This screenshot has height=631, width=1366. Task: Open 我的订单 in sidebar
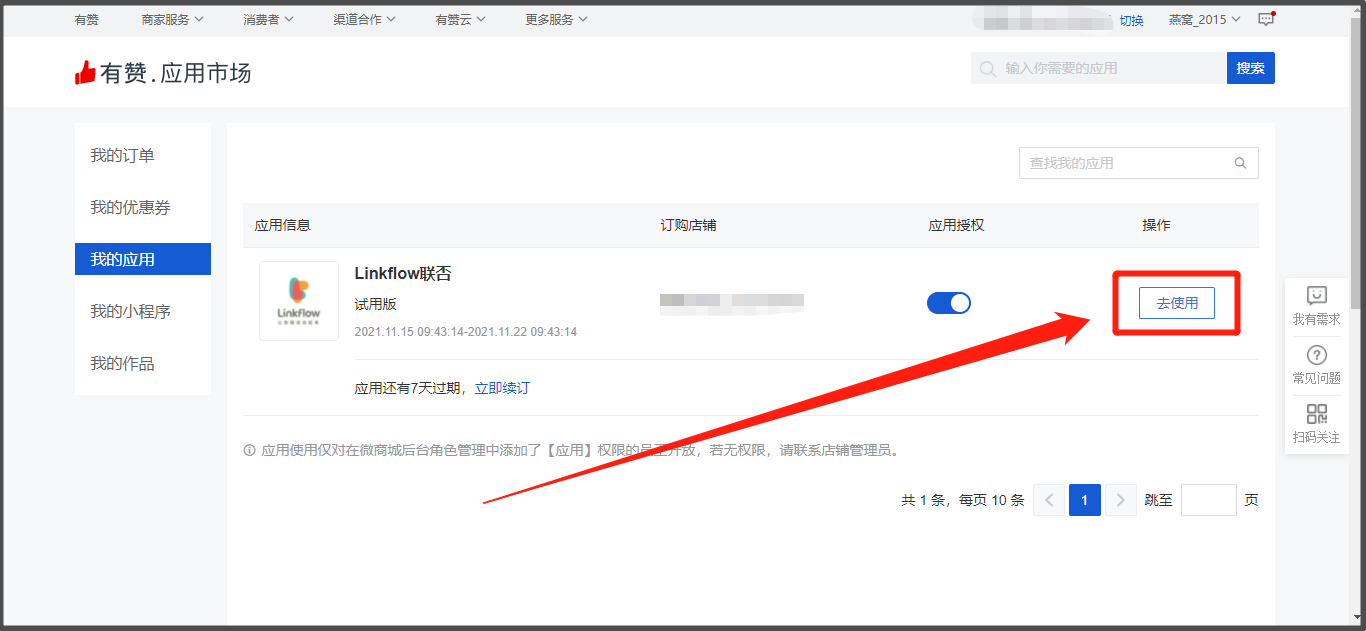click(143, 155)
